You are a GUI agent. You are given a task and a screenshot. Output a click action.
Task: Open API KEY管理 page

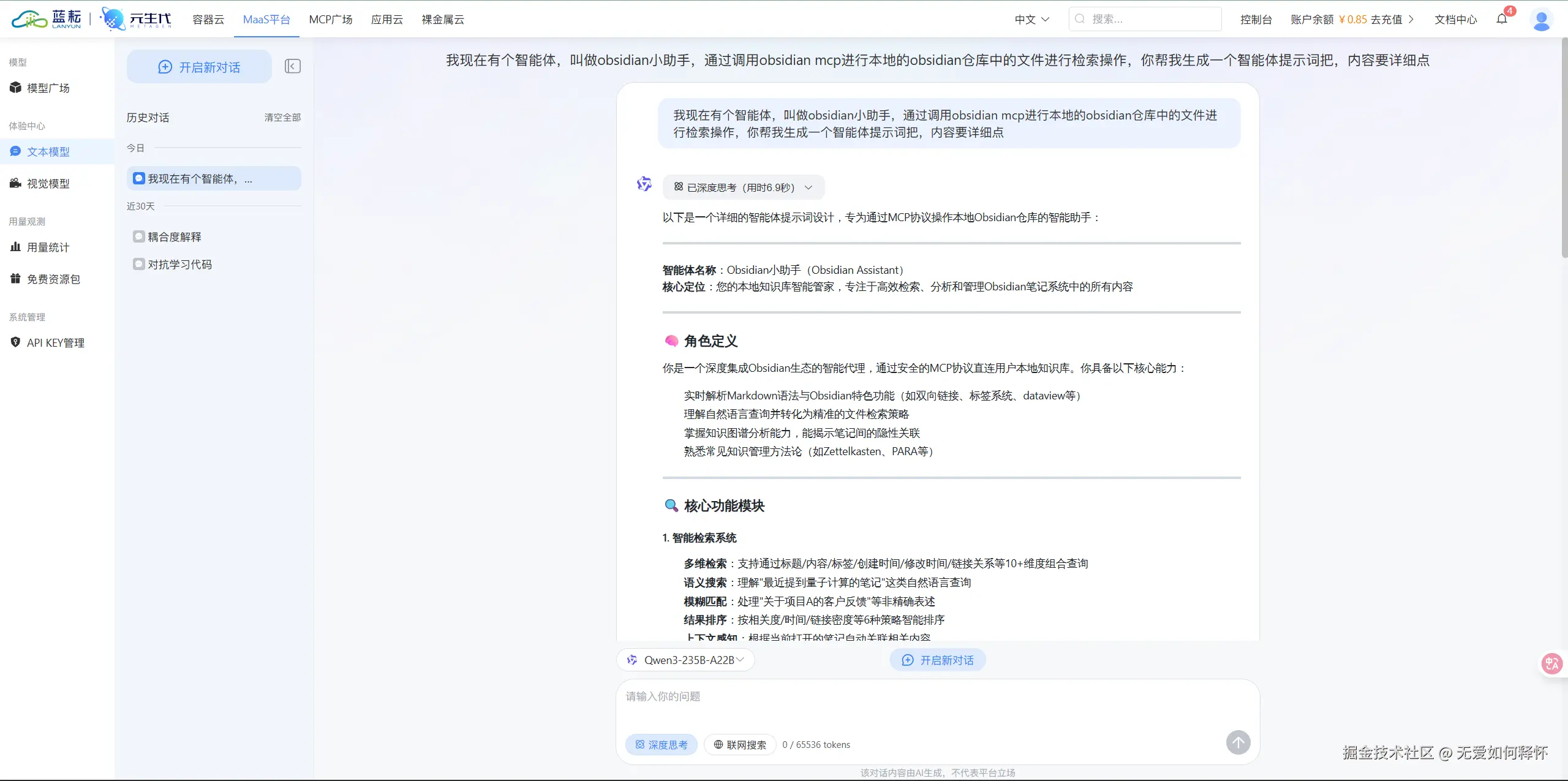pyautogui.click(x=55, y=343)
